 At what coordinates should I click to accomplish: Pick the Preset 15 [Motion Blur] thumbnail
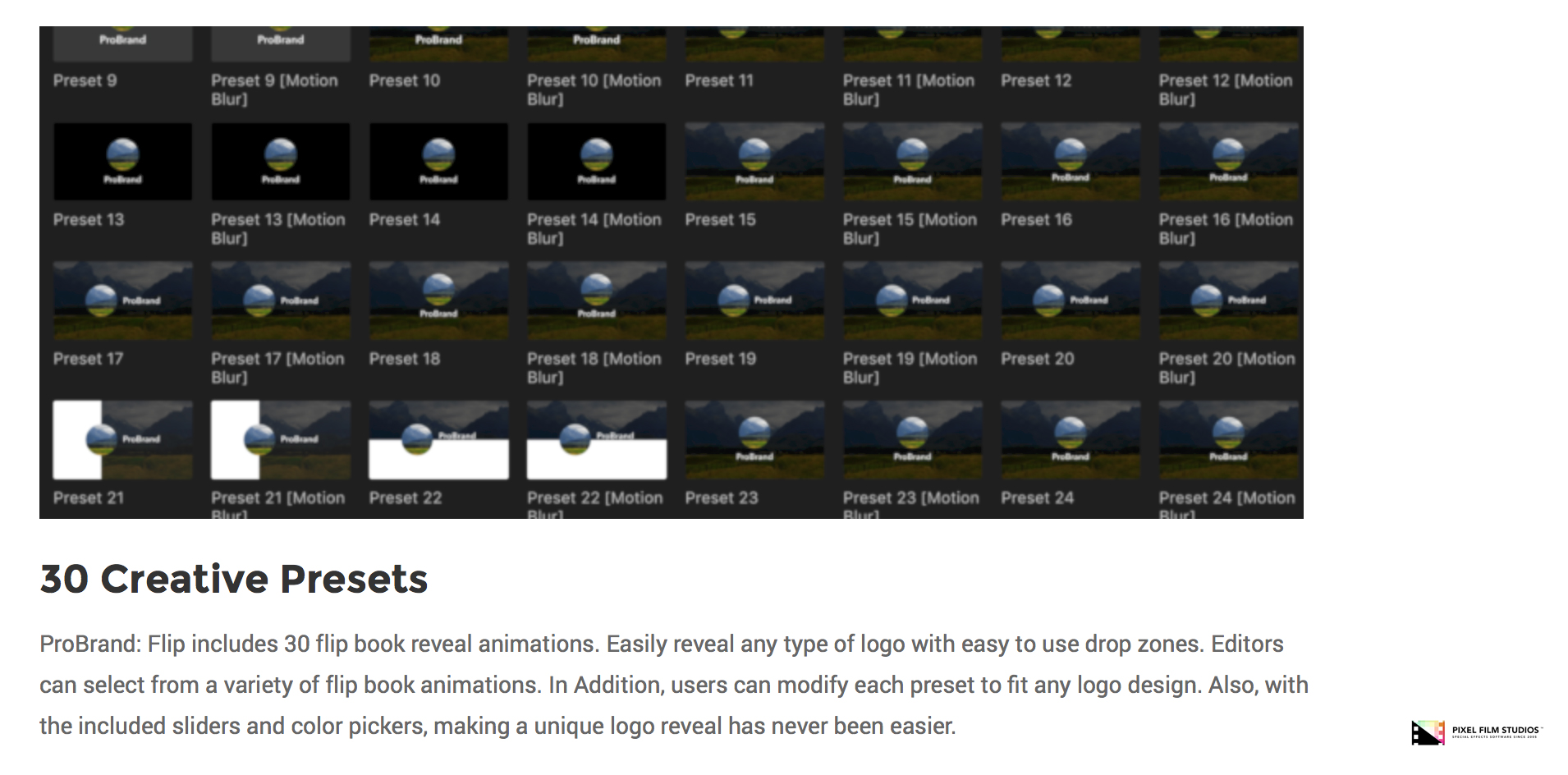[913, 162]
